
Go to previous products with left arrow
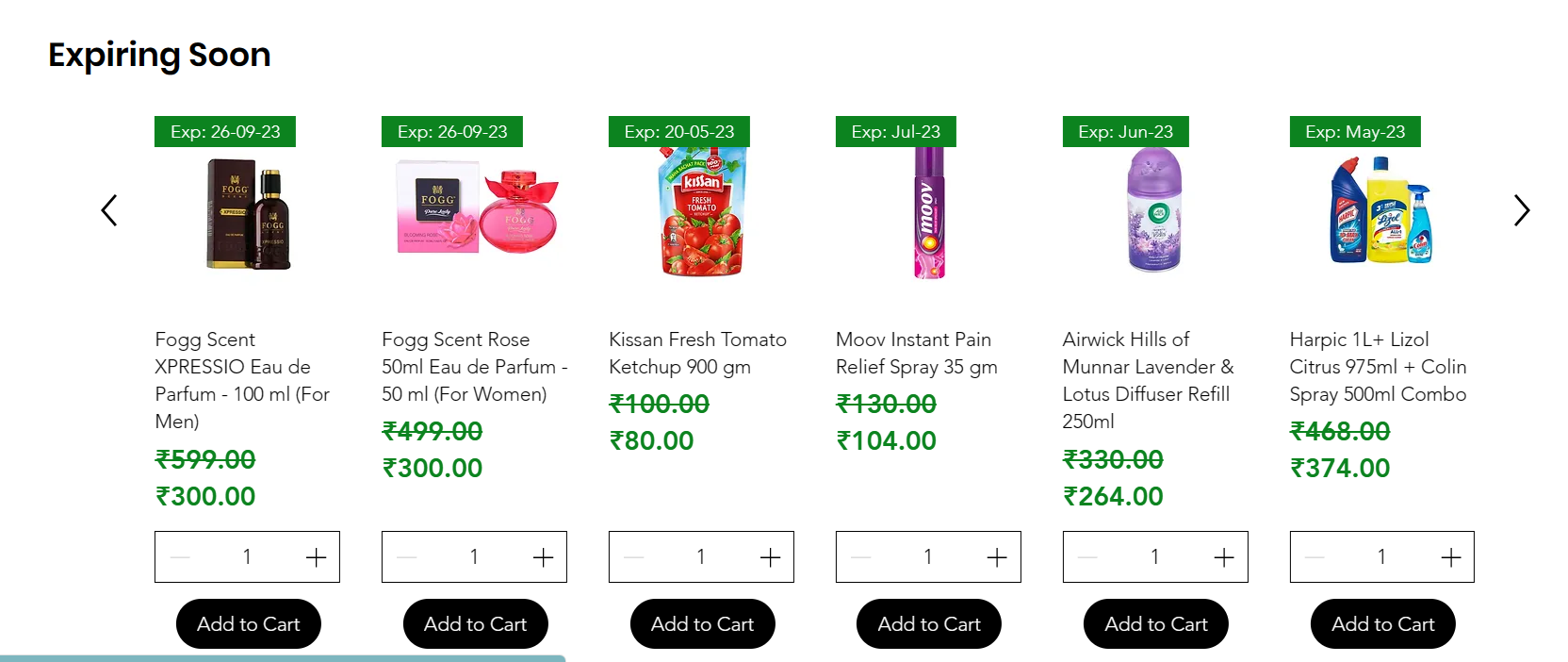point(109,210)
